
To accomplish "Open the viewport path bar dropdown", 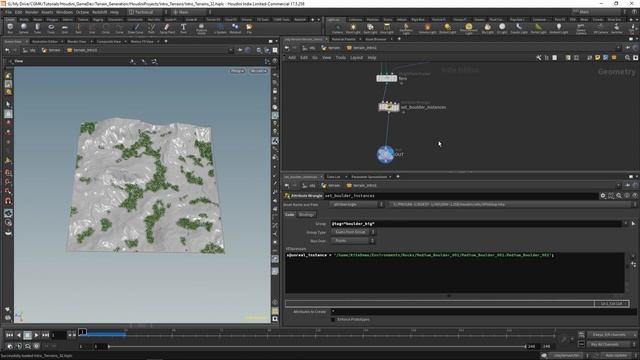I will [231, 50].
